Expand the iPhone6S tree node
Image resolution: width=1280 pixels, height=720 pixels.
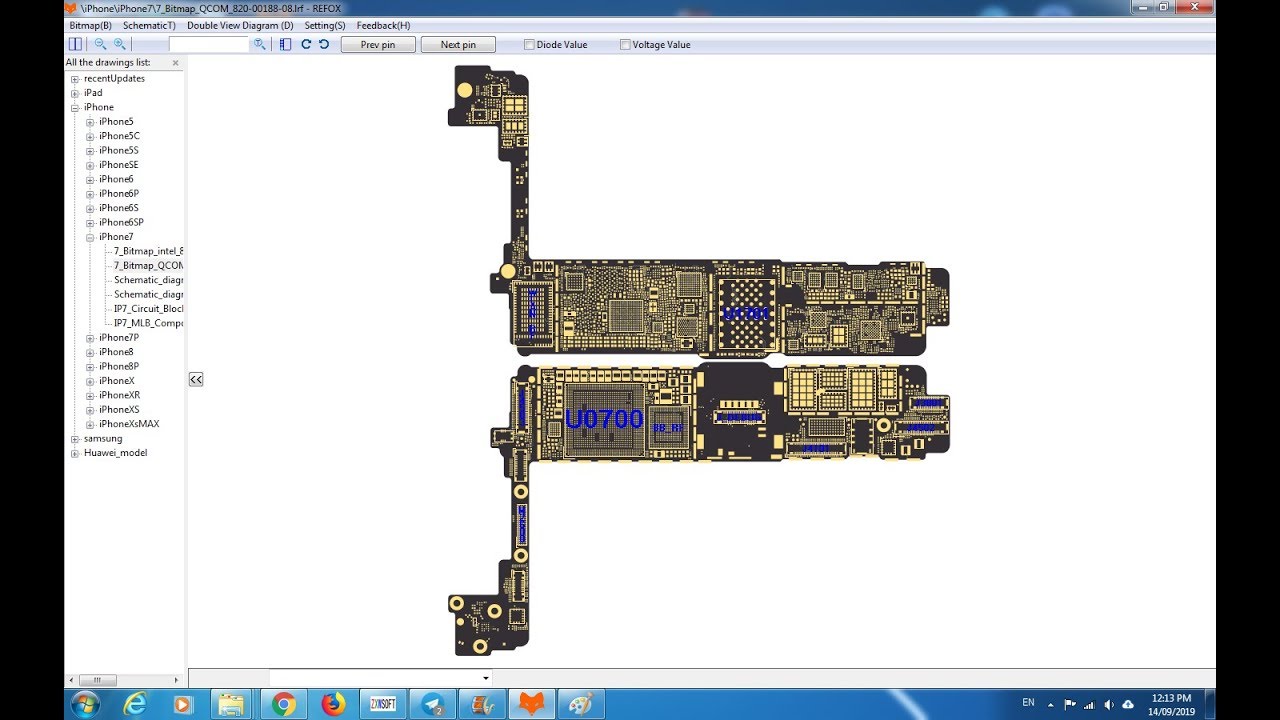click(90, 208)
